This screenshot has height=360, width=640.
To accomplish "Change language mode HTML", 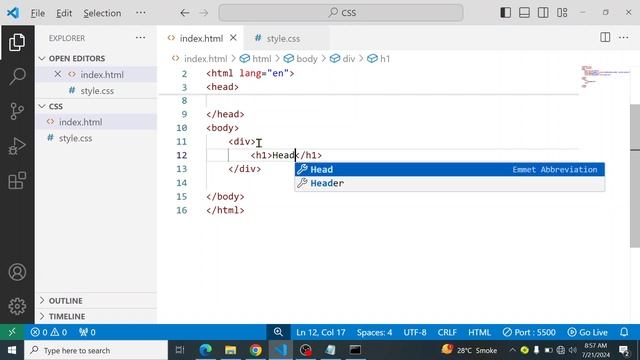I will point(479,332).
